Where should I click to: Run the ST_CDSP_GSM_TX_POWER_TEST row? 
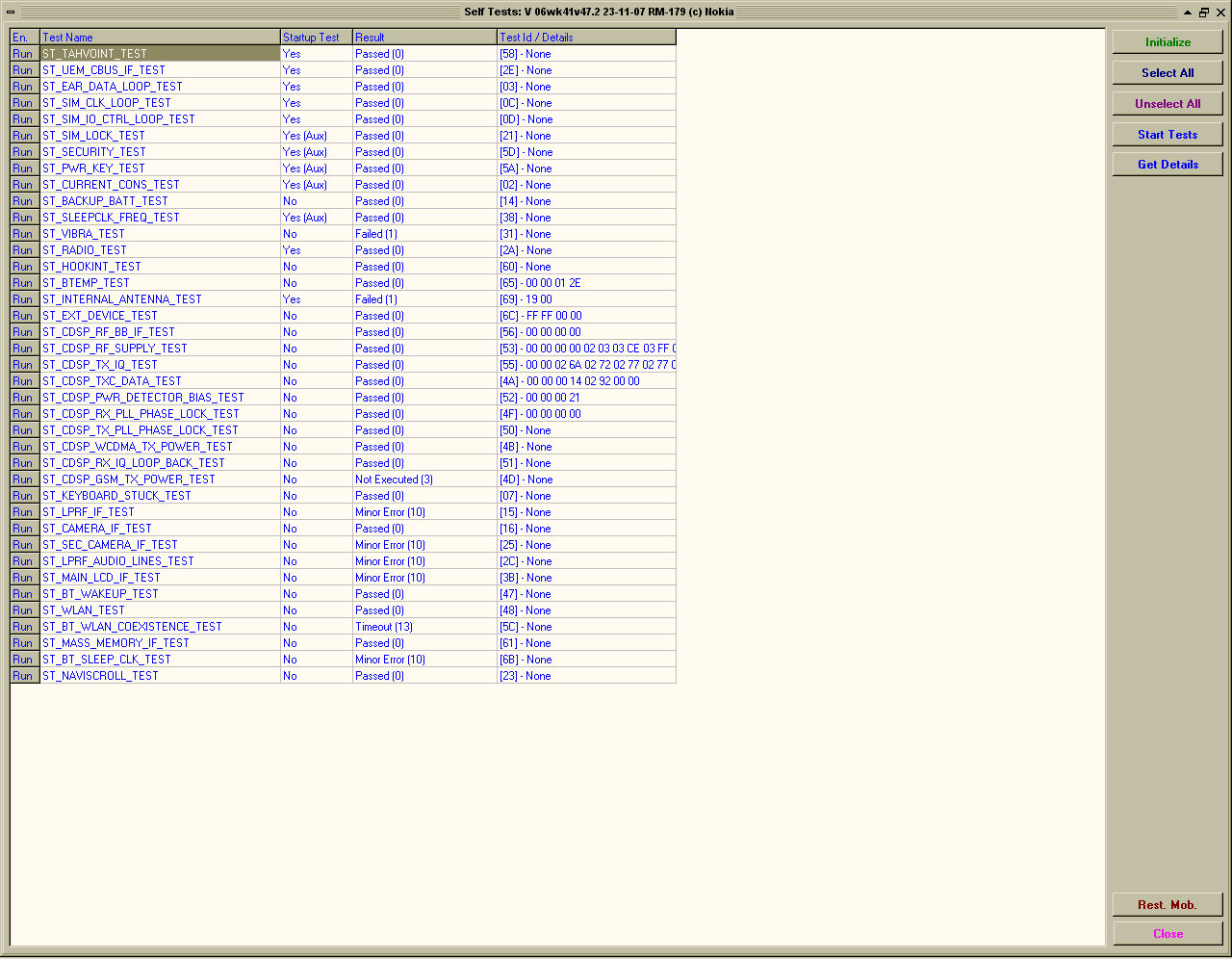[x=23, y=479]
